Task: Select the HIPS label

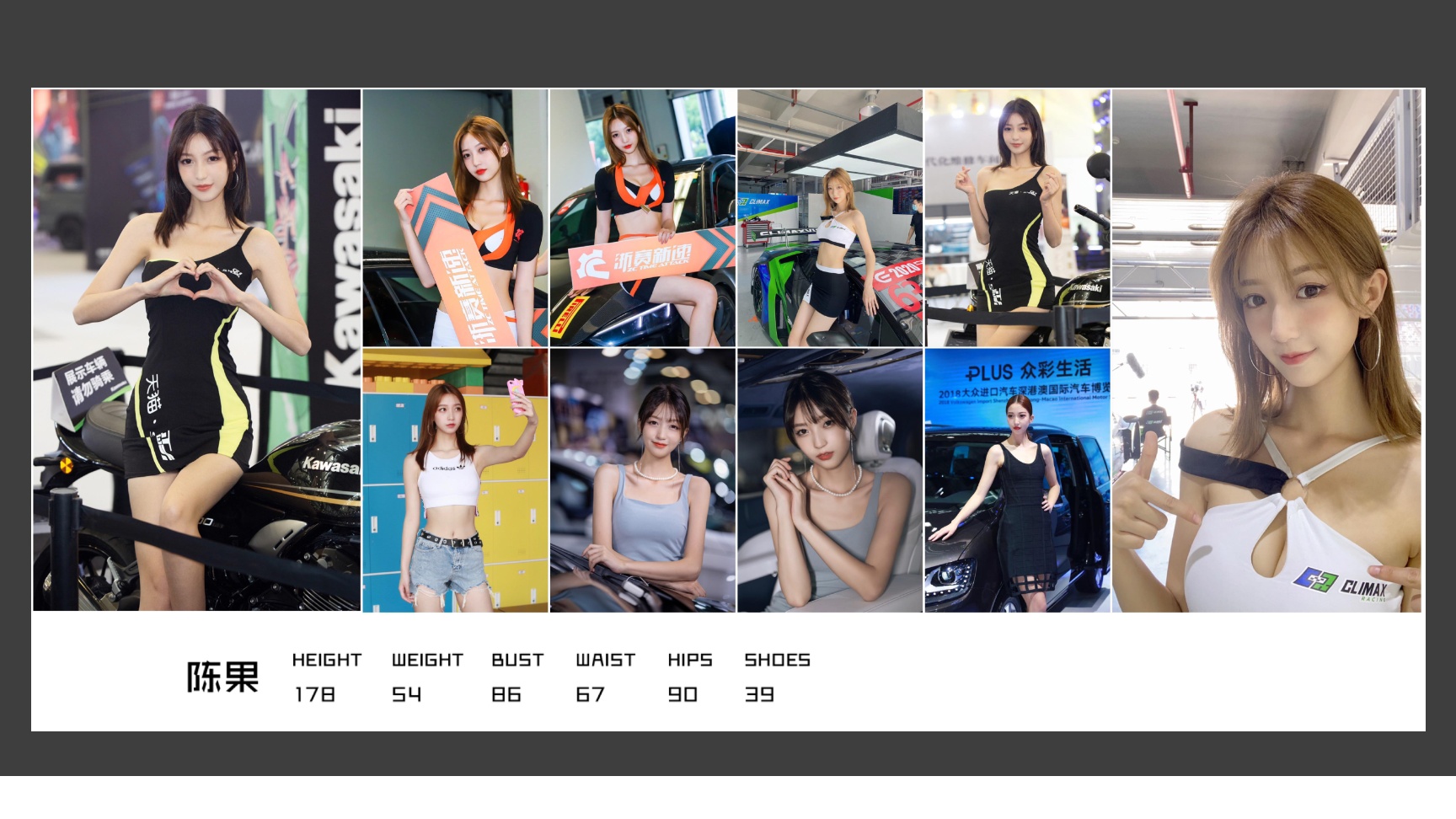Action: pyautogui.click(x=690, y=660)
